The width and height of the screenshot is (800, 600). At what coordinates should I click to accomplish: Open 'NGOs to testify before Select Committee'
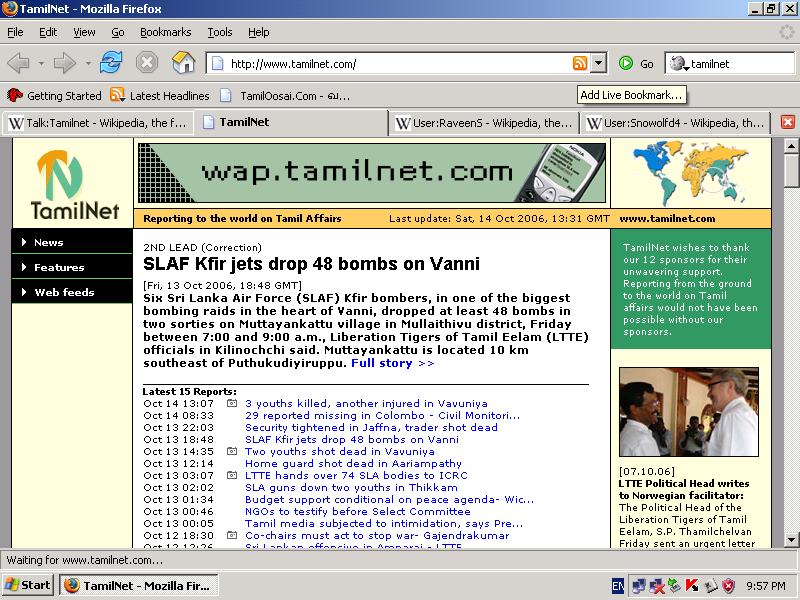click(x=358, y=512)
